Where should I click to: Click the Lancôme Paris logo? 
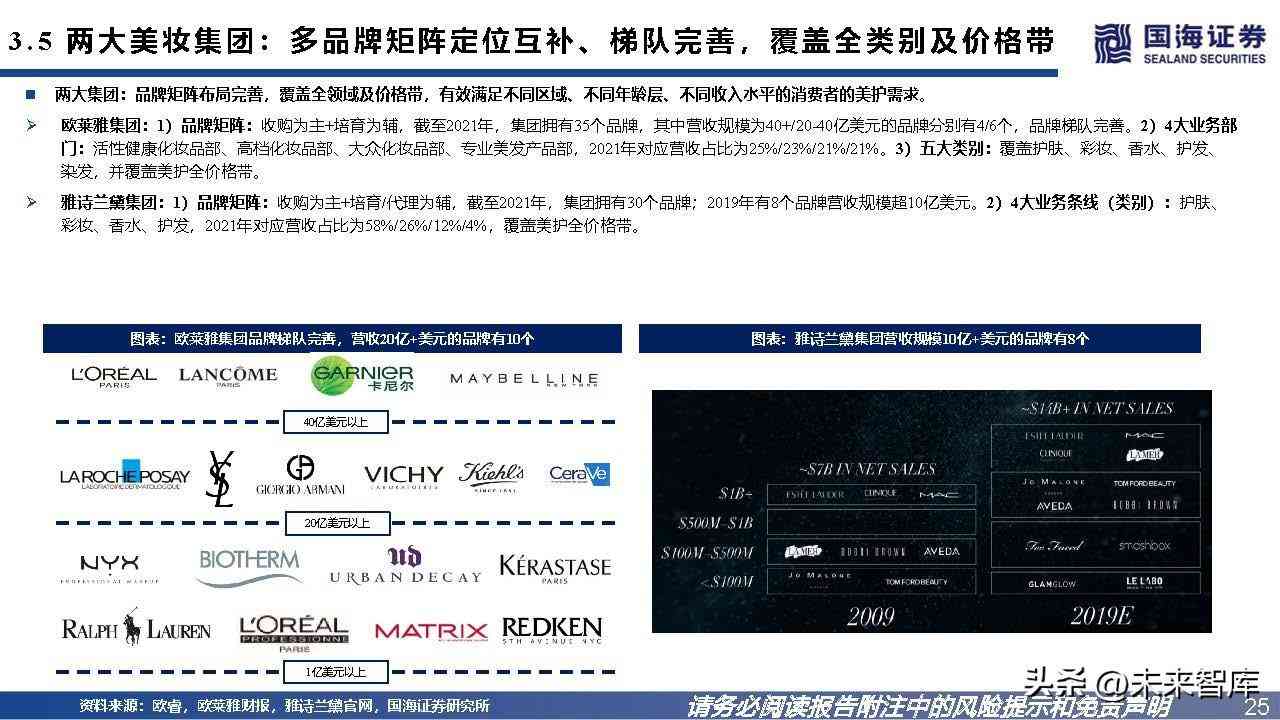tap(228, 376)
